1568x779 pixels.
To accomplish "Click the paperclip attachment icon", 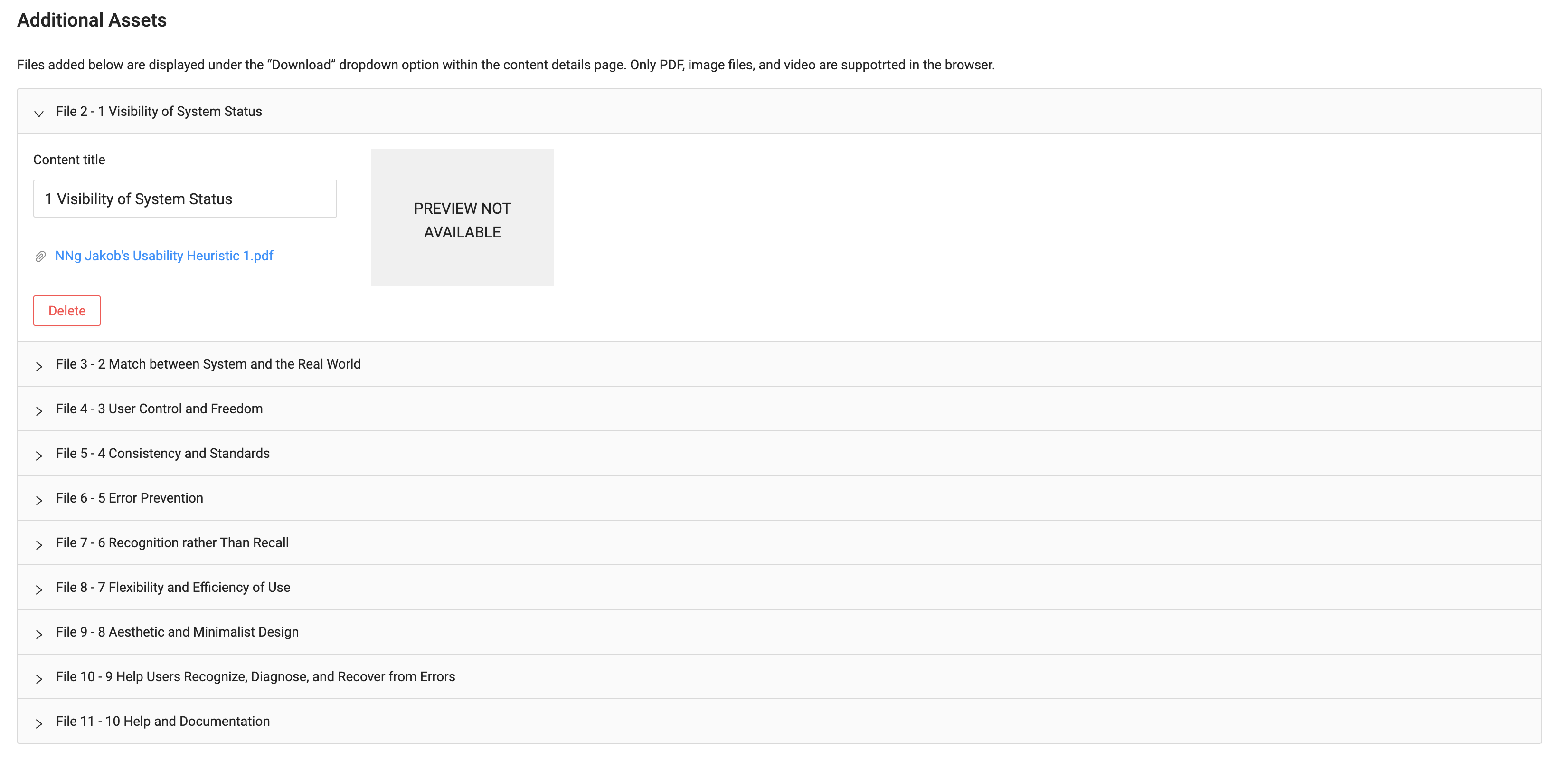I will coord(40,256).
